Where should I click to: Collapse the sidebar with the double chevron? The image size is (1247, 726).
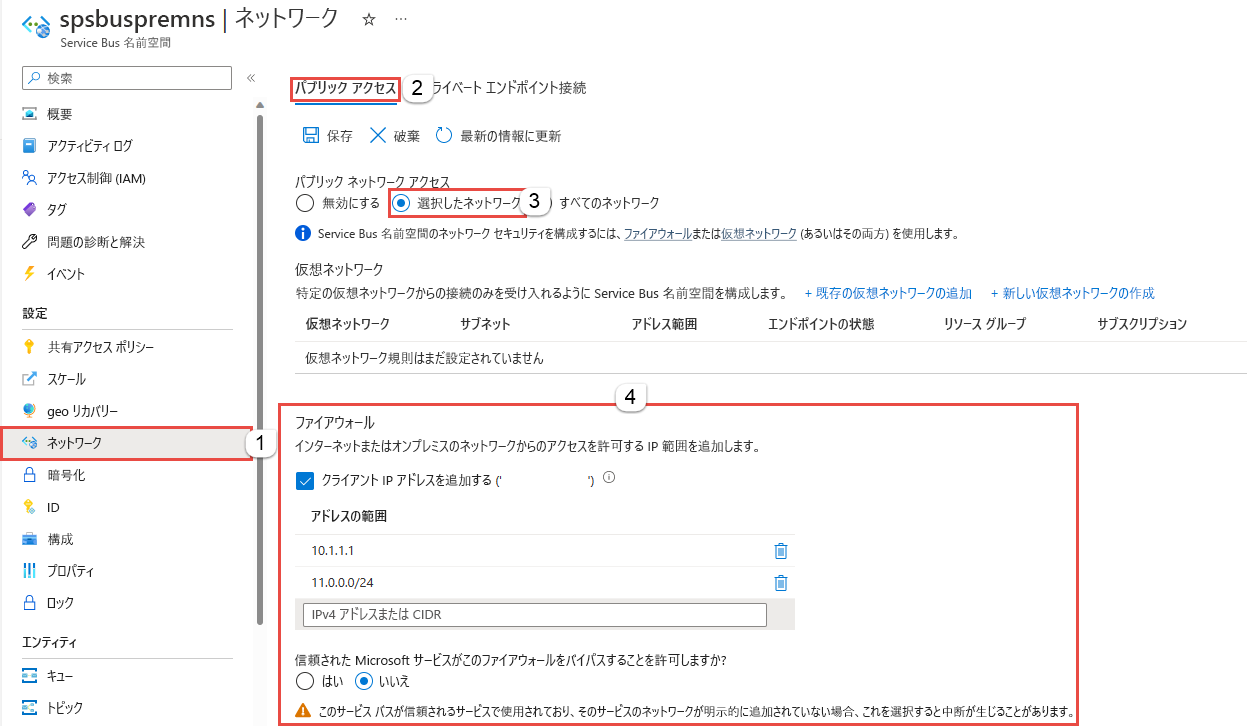point(251,78)
